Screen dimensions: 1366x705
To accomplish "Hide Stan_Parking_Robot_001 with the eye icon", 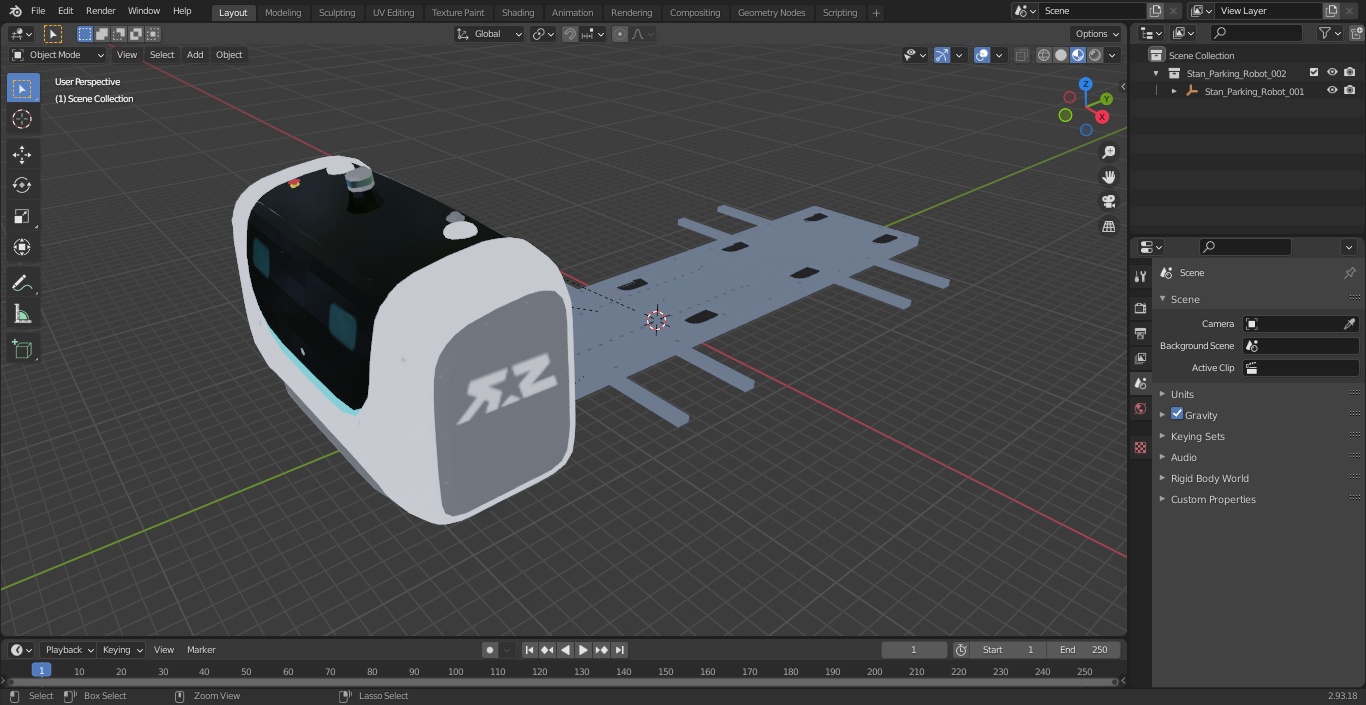I will click(1332, 91).
